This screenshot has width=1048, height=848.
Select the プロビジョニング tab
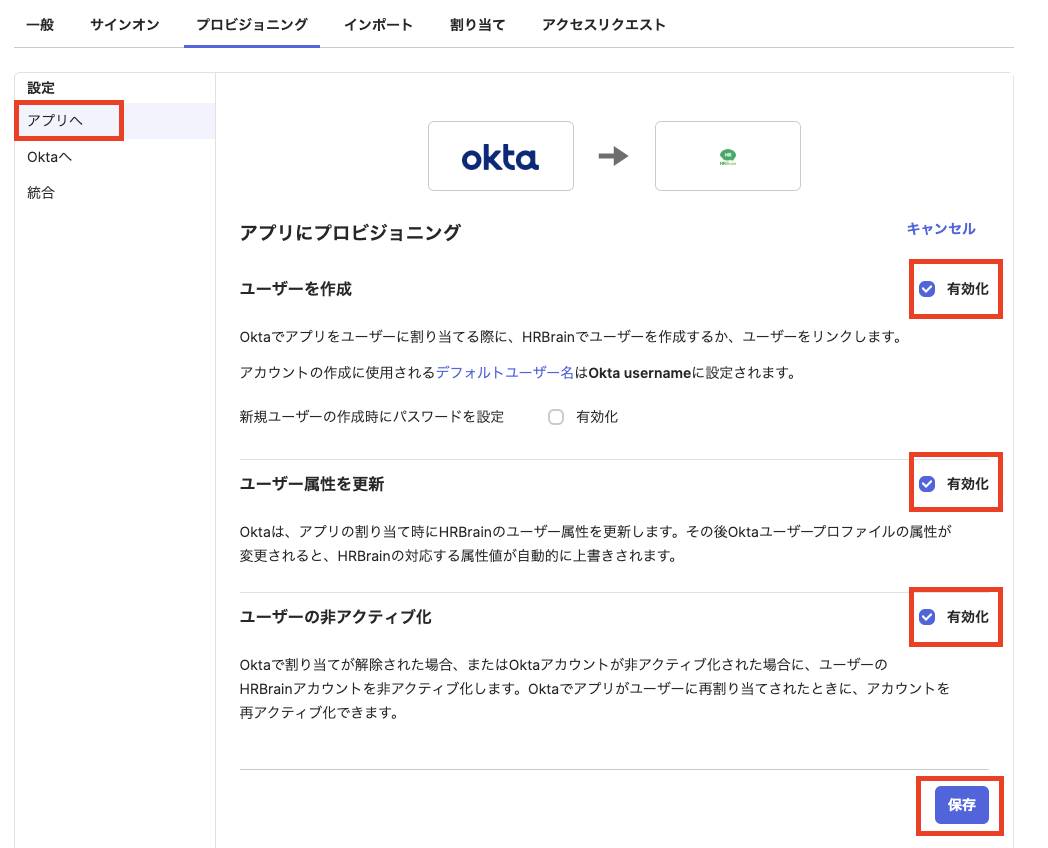(x=251, y=25)
